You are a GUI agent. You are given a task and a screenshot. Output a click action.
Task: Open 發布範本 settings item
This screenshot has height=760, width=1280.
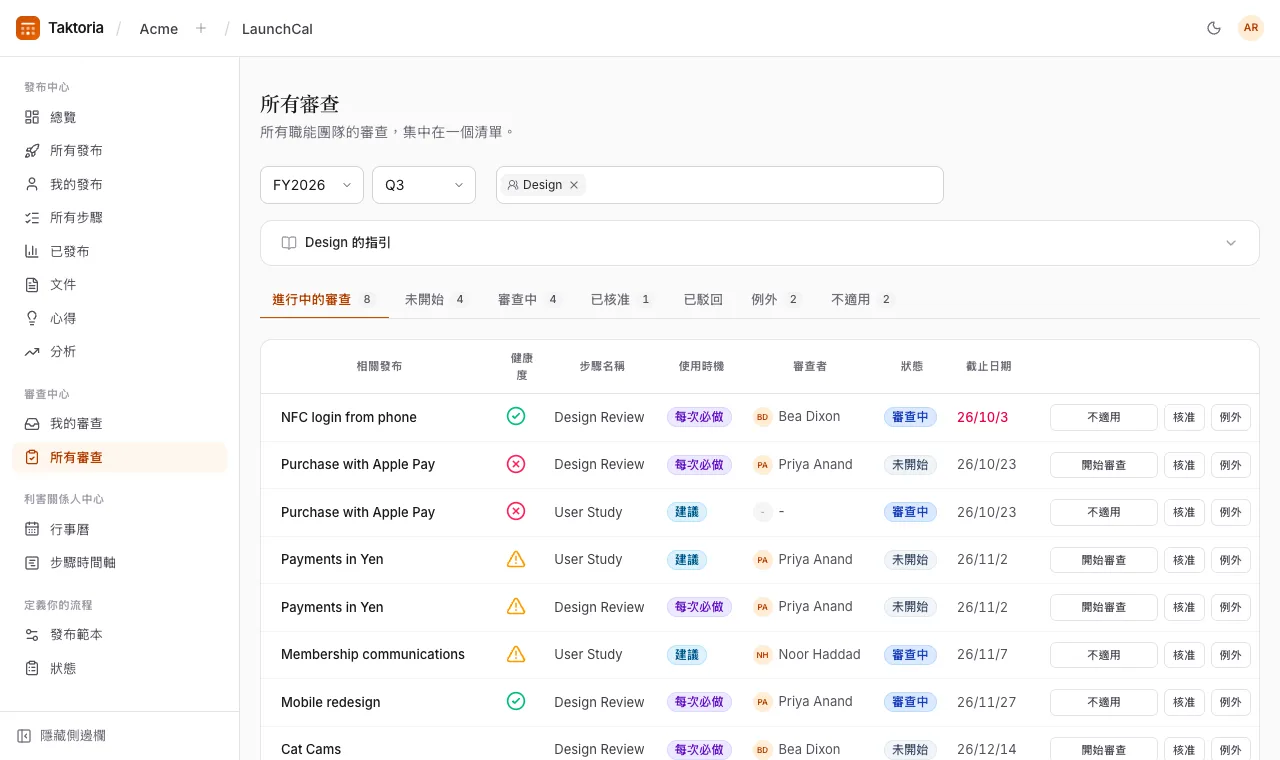point(120,635)
